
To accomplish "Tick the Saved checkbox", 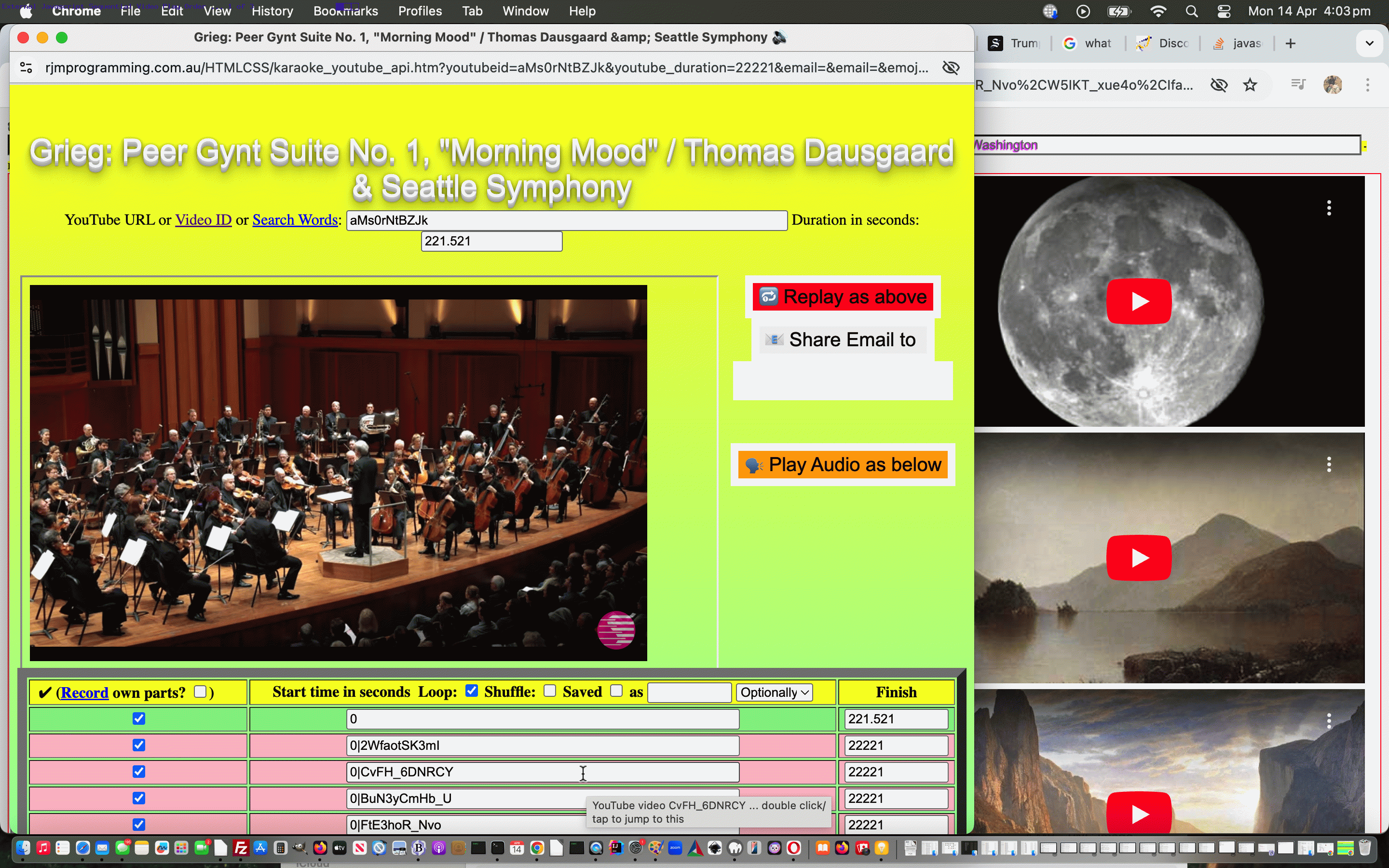I will (x=616, y=691).
